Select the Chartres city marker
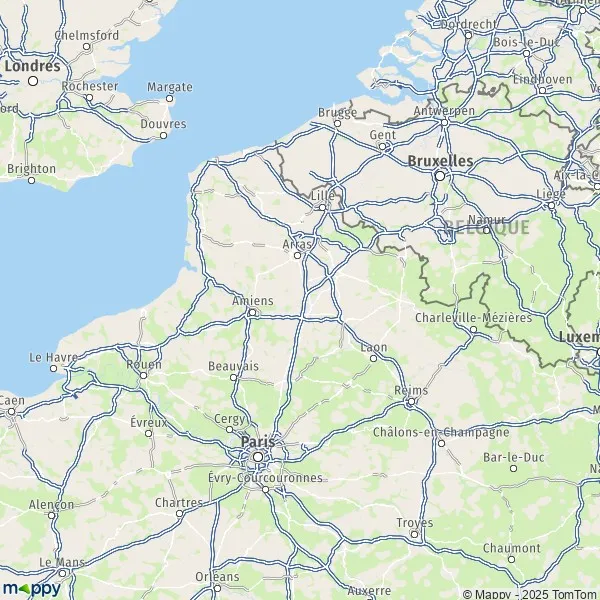This screenshot has width=600, height=600. coord(179,514)
